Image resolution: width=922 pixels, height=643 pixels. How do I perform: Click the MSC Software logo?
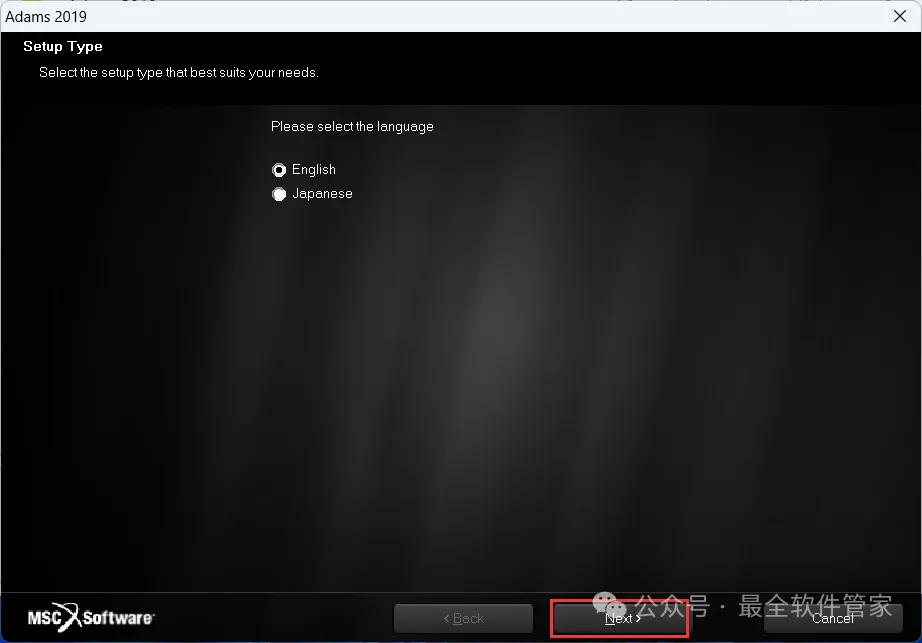[91, 617]
